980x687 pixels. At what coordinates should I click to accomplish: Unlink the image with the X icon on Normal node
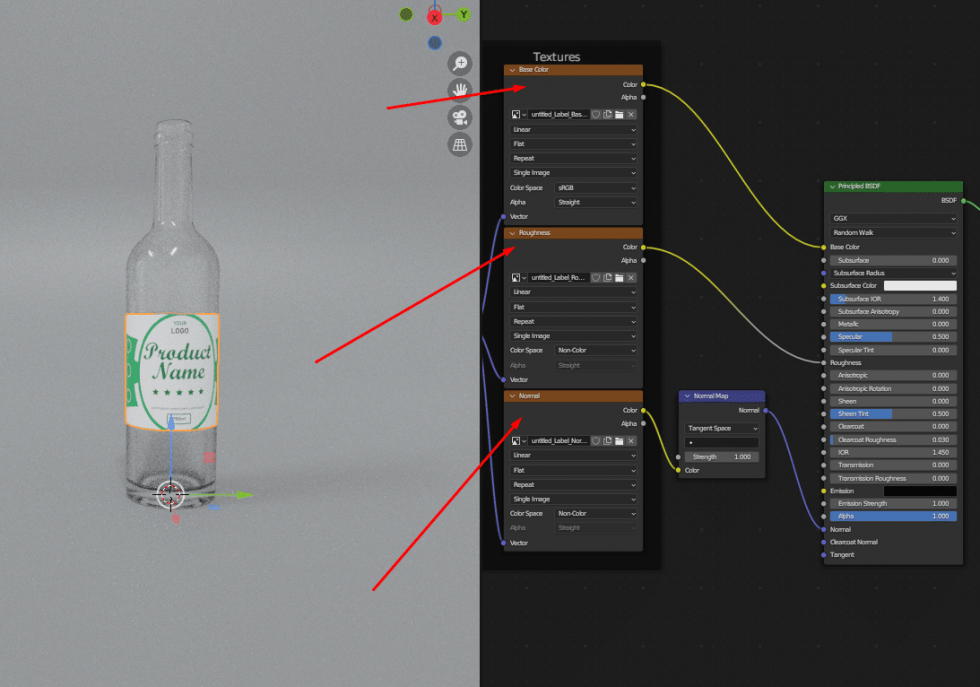pos(630,440)
